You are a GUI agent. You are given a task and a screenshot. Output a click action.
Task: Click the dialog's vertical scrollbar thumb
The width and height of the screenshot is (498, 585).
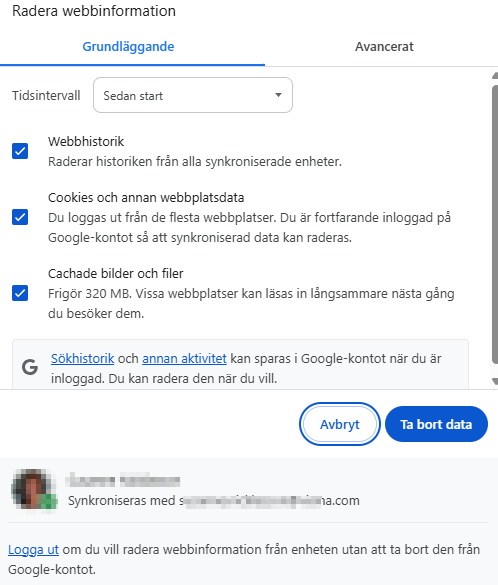[495, 224]
